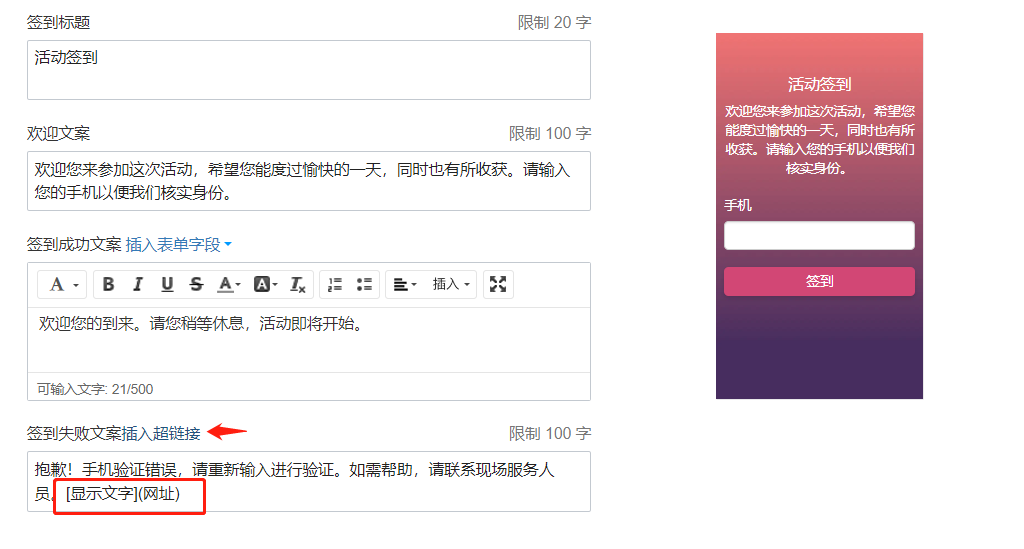Click the 欢迎文案 label
The width and height of the screenshot is (1024, 549).
click(x=58, y=134)
